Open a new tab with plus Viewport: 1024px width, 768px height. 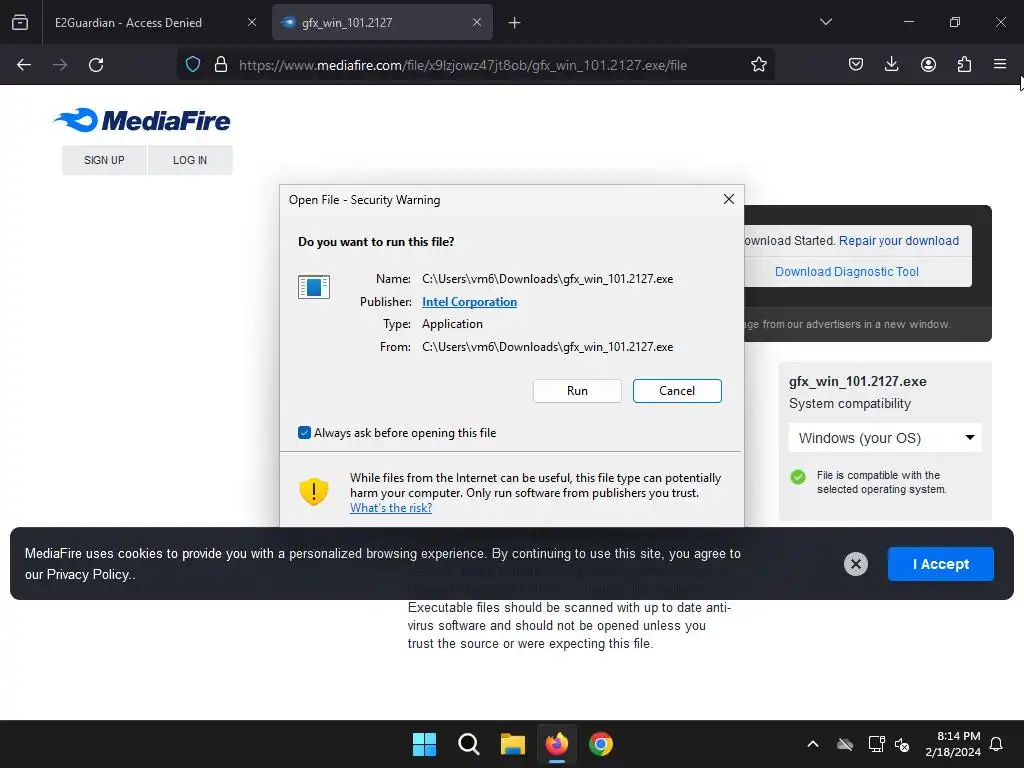[515, 23]
